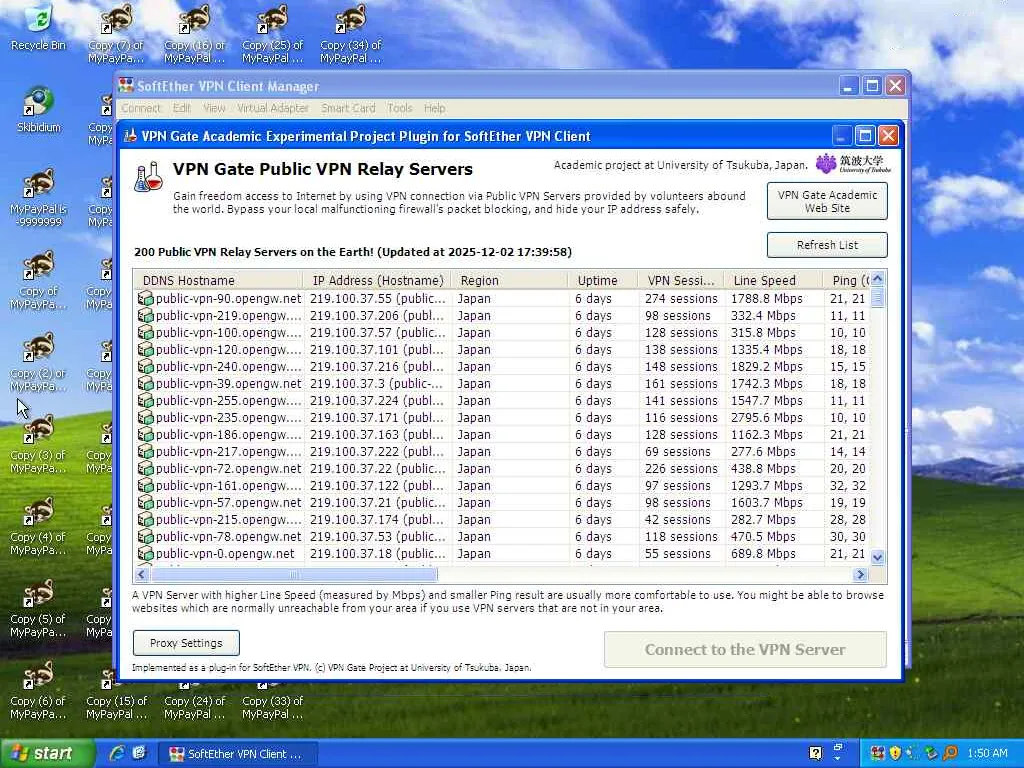Screen dimensions: 1024x768
Task: Click the server list down scroll arrow
Action: [x=878, y=557]
